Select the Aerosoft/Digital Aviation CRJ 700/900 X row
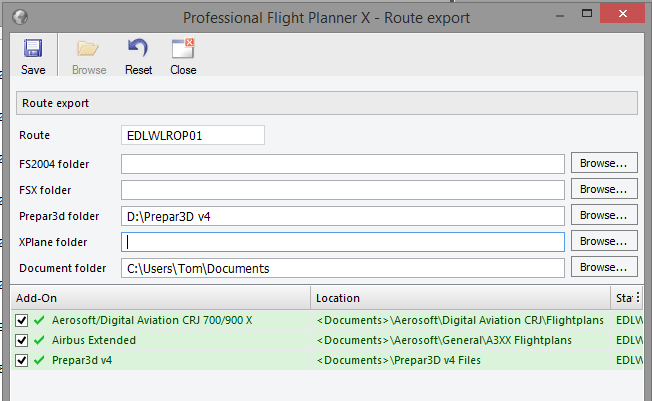The height and width of the screenshot is (401, 652). tap(327, 320)
